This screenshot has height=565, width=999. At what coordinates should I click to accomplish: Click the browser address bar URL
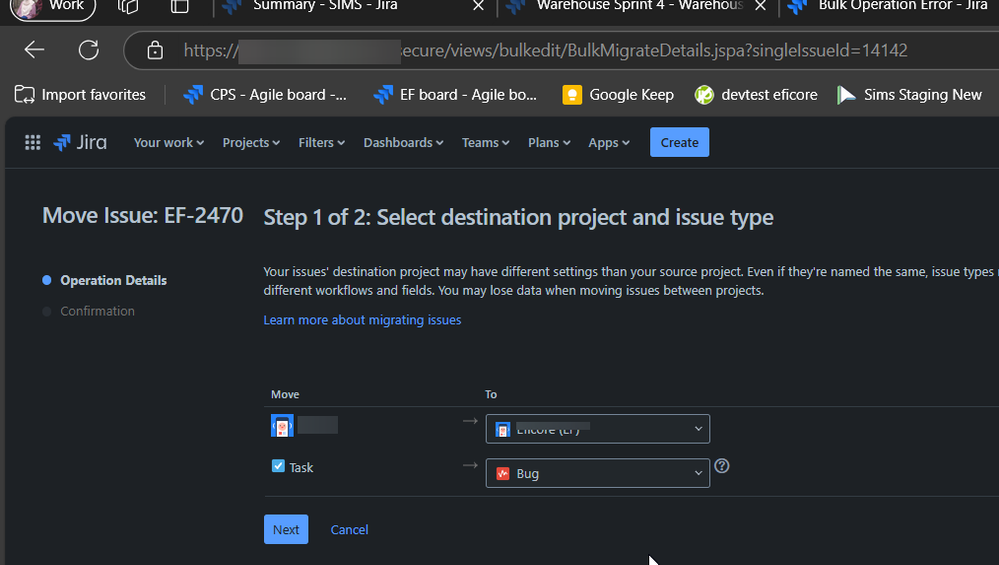click(x=545, y=50)
